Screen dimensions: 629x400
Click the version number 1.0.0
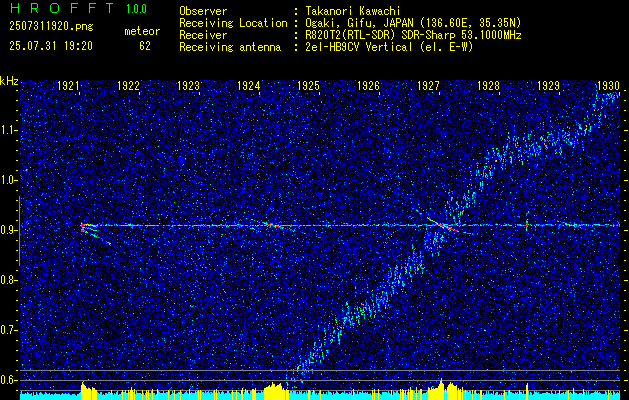pos(136,8)
